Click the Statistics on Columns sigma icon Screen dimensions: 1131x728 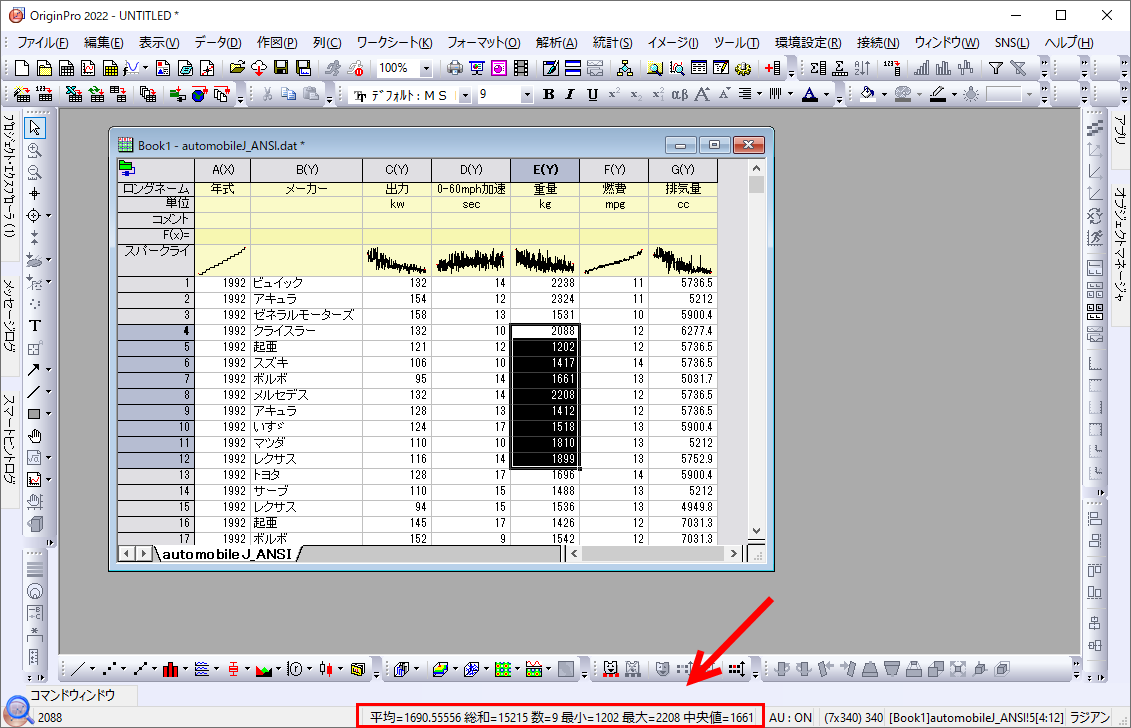click(x=818, y=69)
